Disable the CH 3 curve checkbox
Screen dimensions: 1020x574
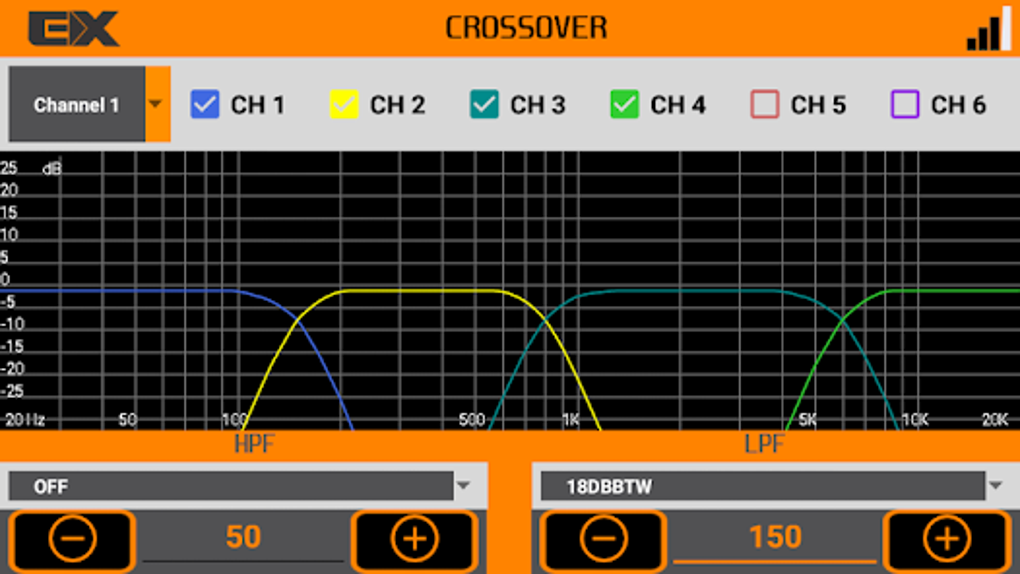[x=484, y=104]
